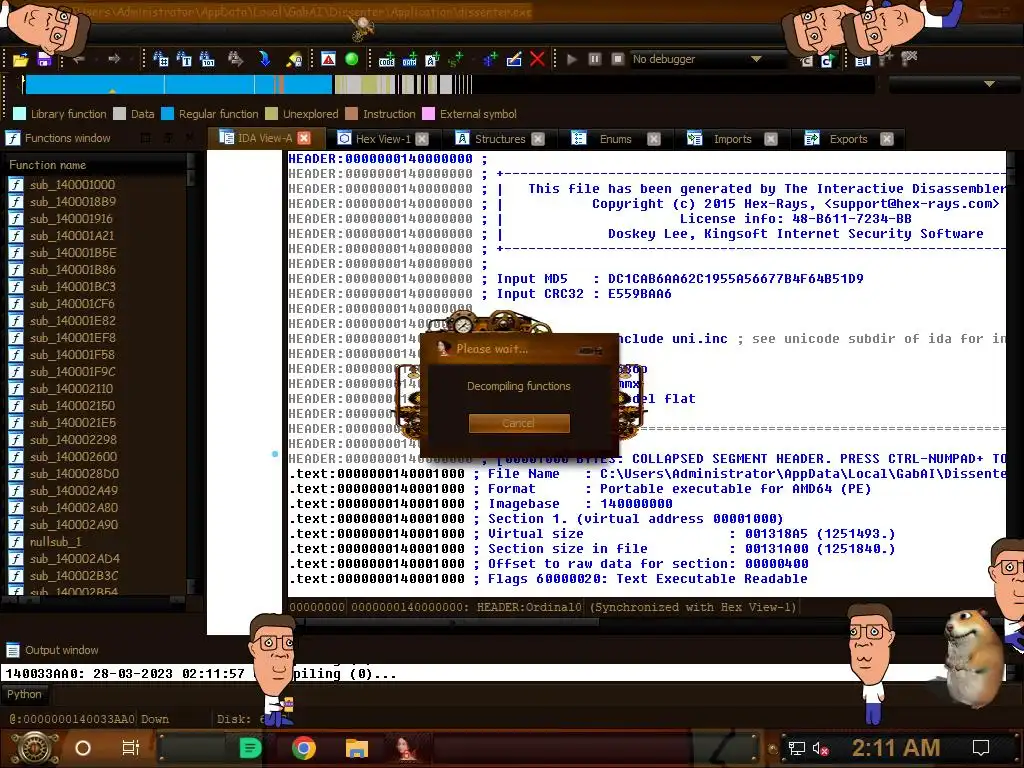1024x768 pixels.
Task: Click the blue down-arrow jump icon
Action: (x=264, y=59)
